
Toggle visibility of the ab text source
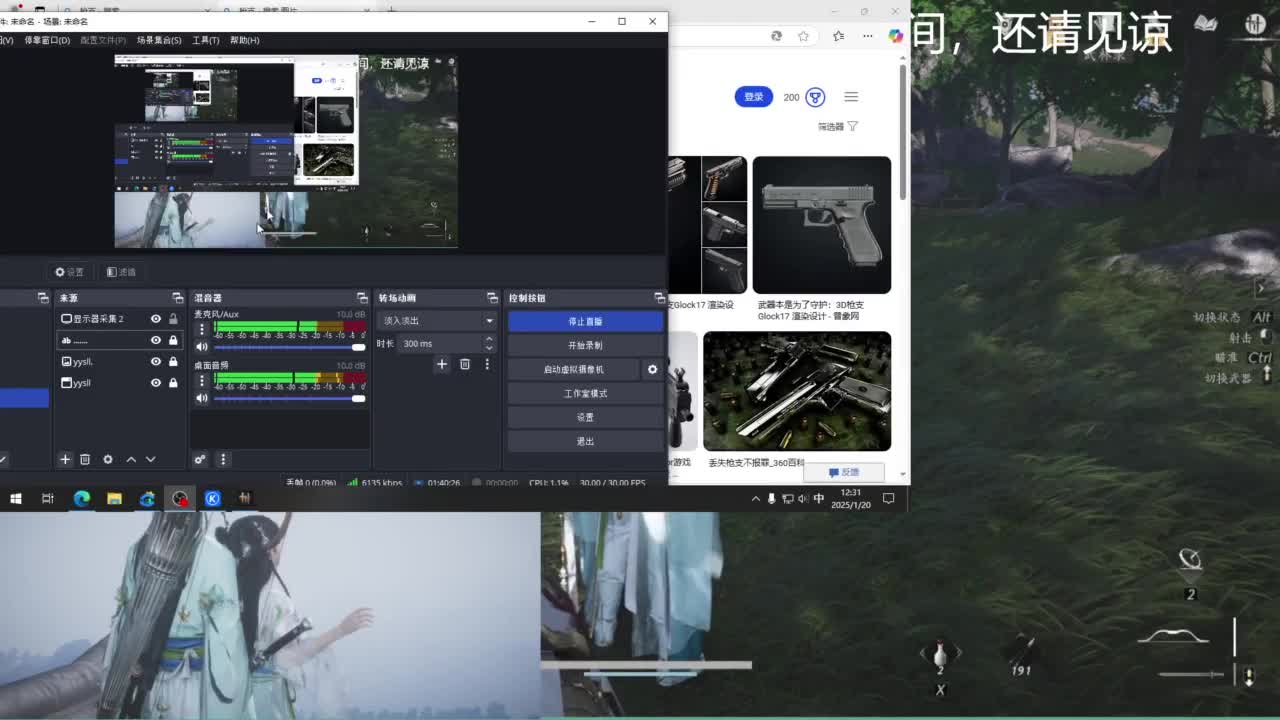156,340
